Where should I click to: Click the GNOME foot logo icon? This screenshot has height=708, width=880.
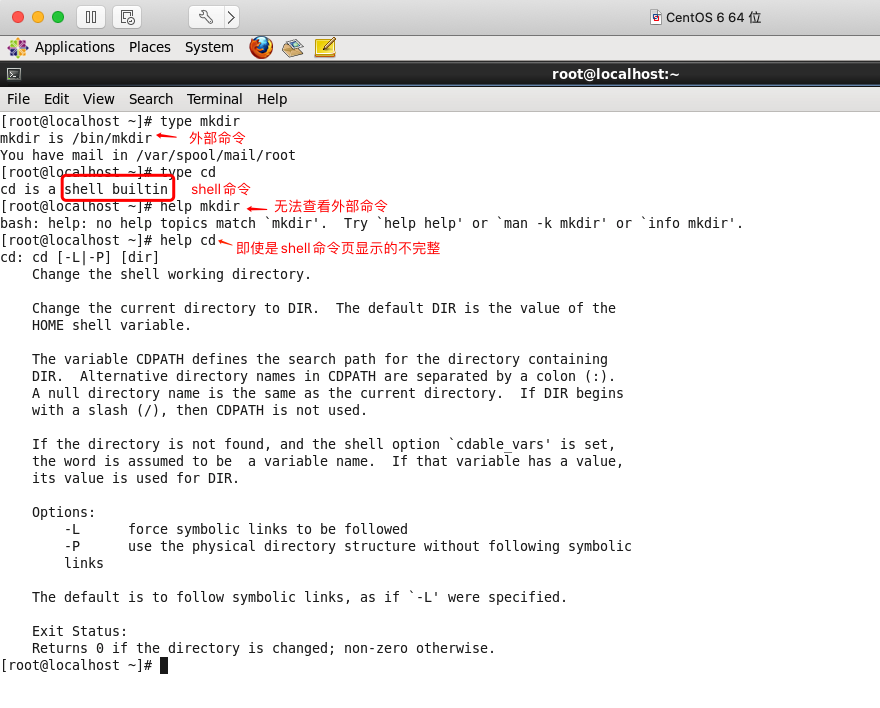click(x=18, y=48)
